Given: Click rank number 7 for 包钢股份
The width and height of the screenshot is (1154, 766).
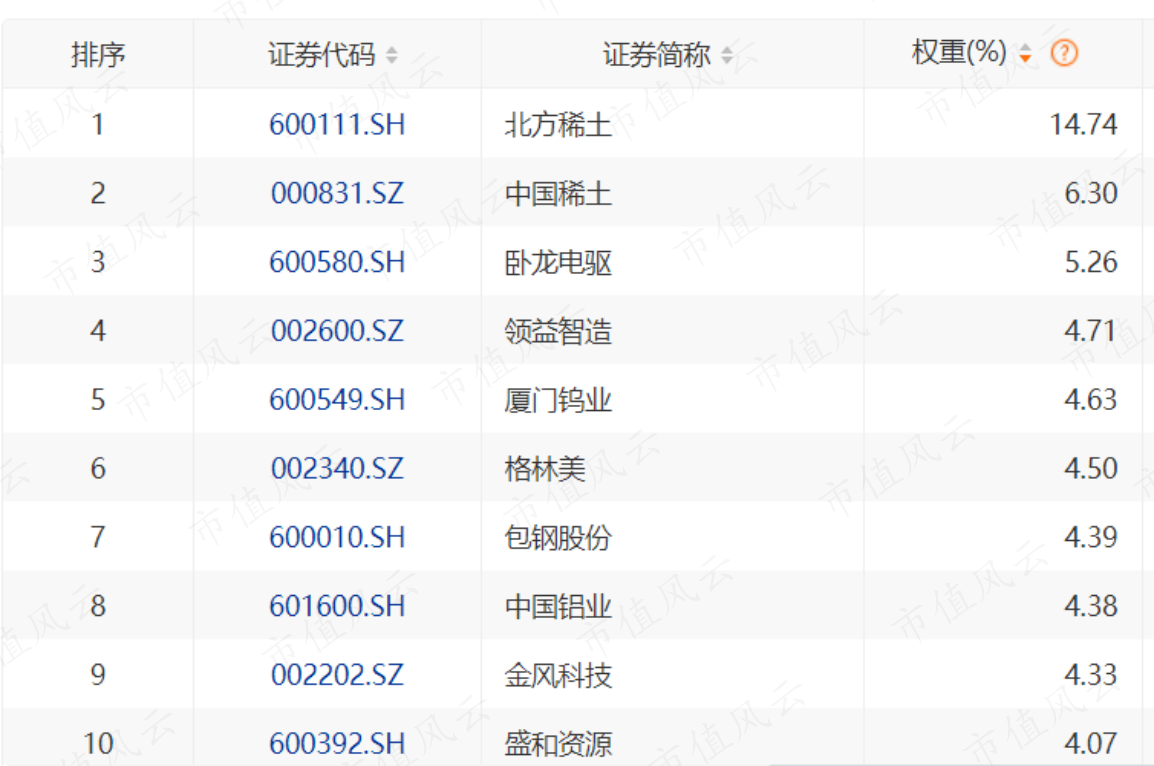Looking at the screenshot, I should [x=98, y=537].
